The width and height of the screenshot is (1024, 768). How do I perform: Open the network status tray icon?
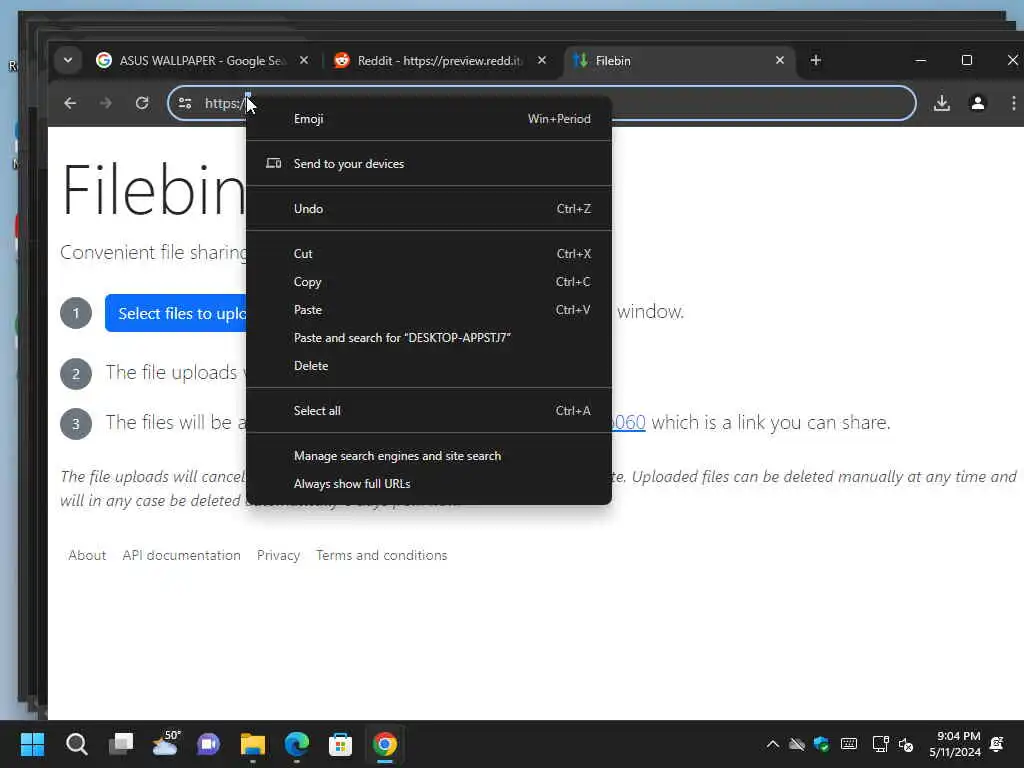click(880, 744)
